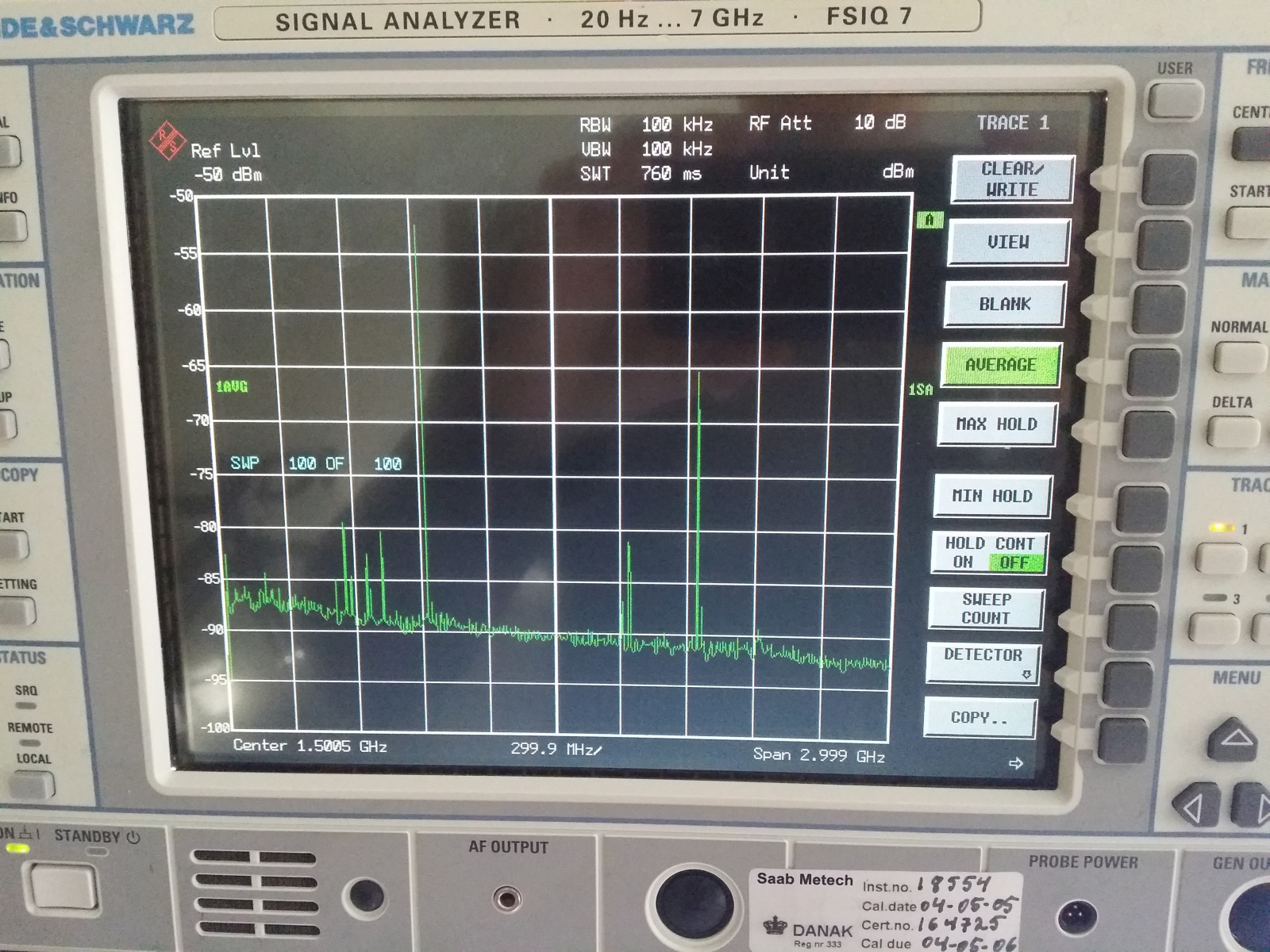Tap the MENU left-arrow key

1196,806
